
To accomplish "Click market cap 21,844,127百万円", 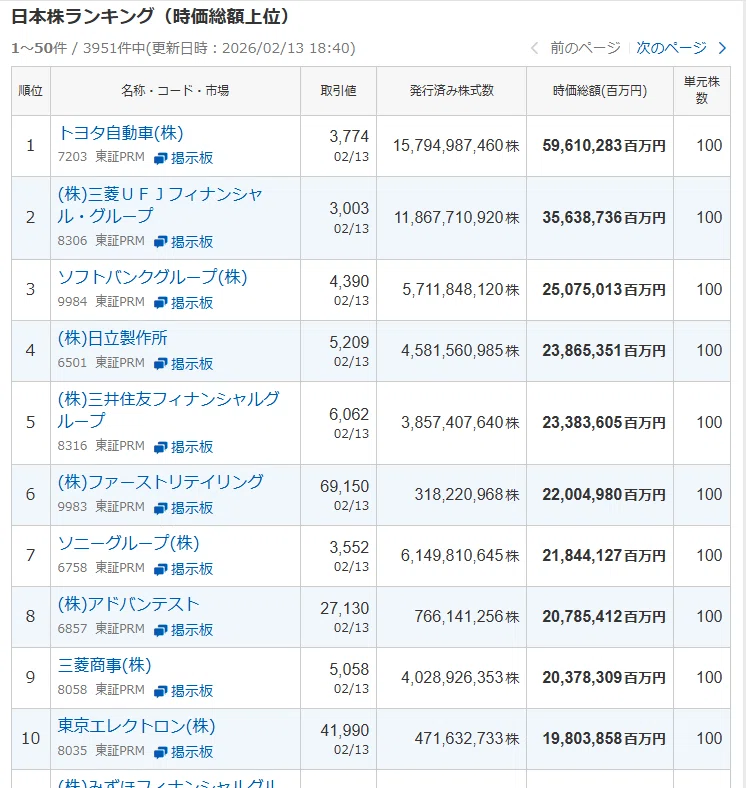I will tap(604, 555).
